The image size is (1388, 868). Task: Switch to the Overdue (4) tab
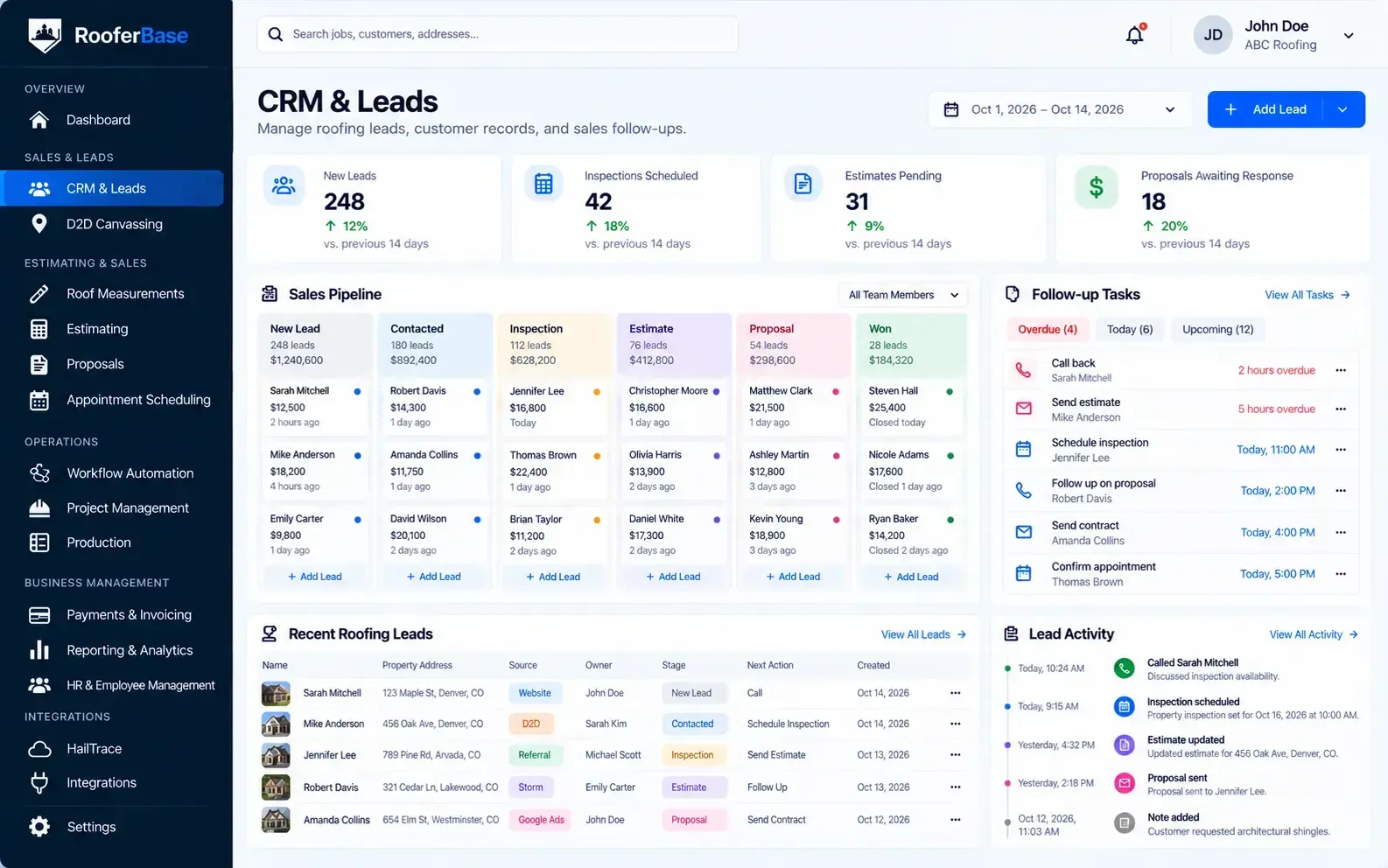click(x=1048, y=330)
